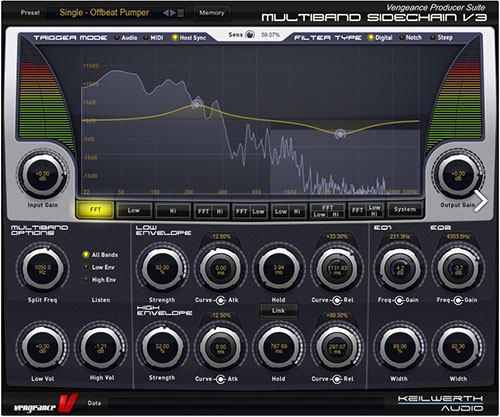The height and width of the screenshot is (417, 500).
Task: Click the EQ2 Freq/Gain knob
Action: [x=458, y=269]
